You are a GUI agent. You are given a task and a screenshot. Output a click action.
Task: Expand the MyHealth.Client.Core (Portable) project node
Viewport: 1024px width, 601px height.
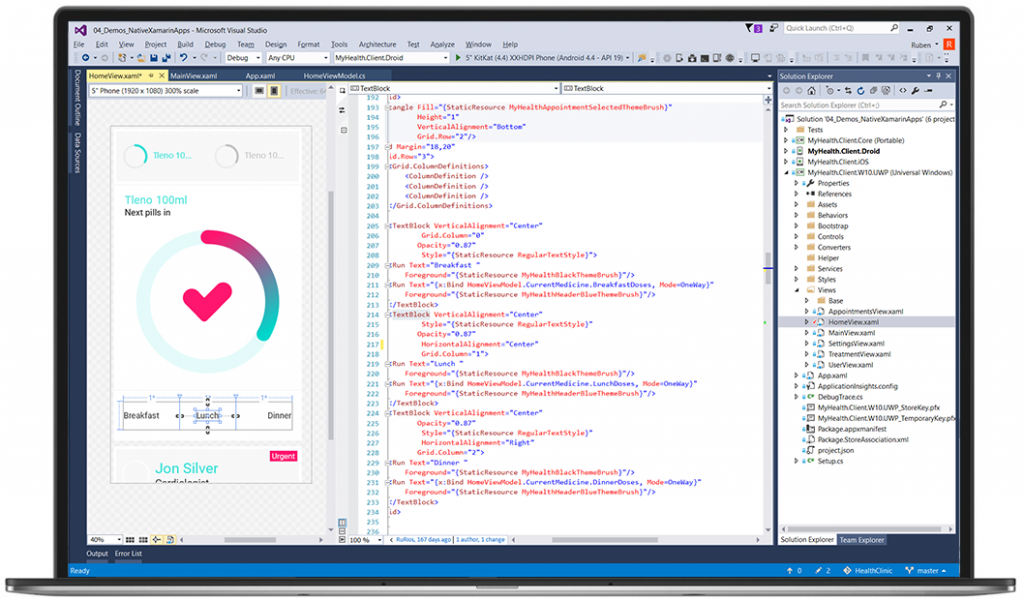click(788, 140)
